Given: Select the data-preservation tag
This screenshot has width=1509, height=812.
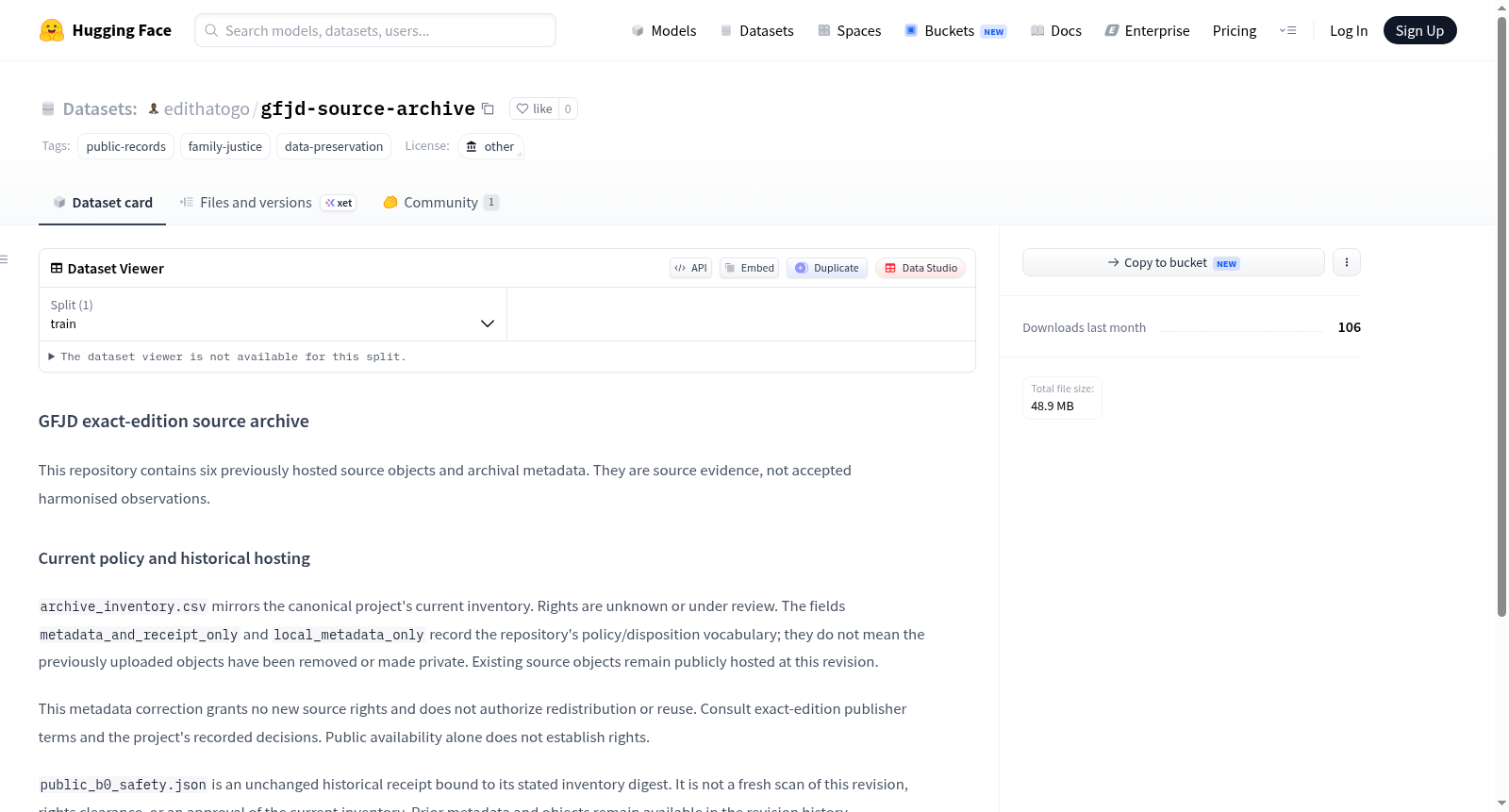Looking at the screenshot, I should pos(334,146).
